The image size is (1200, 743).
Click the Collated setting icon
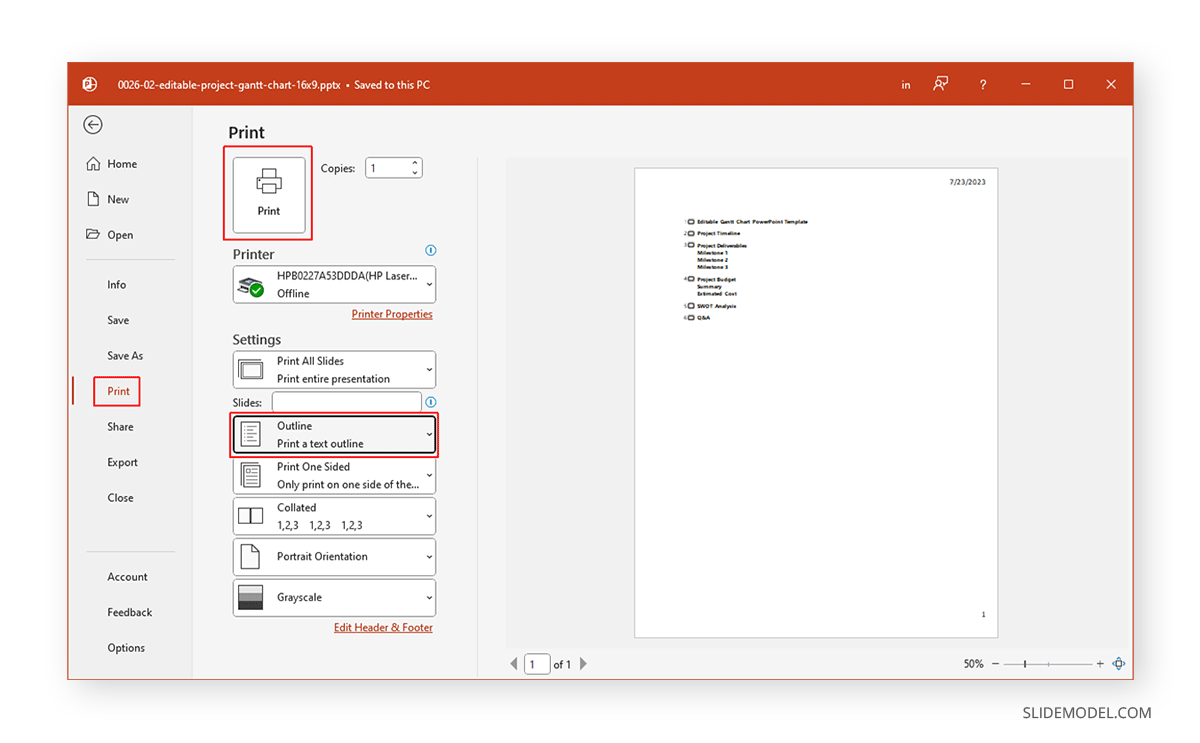point(250,515)
